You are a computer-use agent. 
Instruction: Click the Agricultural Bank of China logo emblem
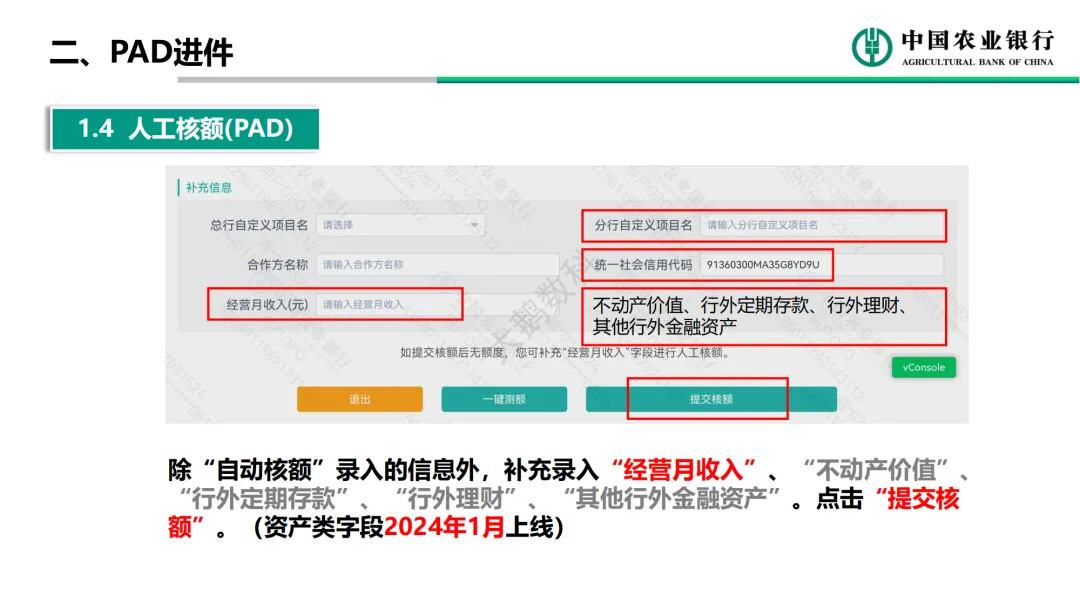[x=871, y=47]
